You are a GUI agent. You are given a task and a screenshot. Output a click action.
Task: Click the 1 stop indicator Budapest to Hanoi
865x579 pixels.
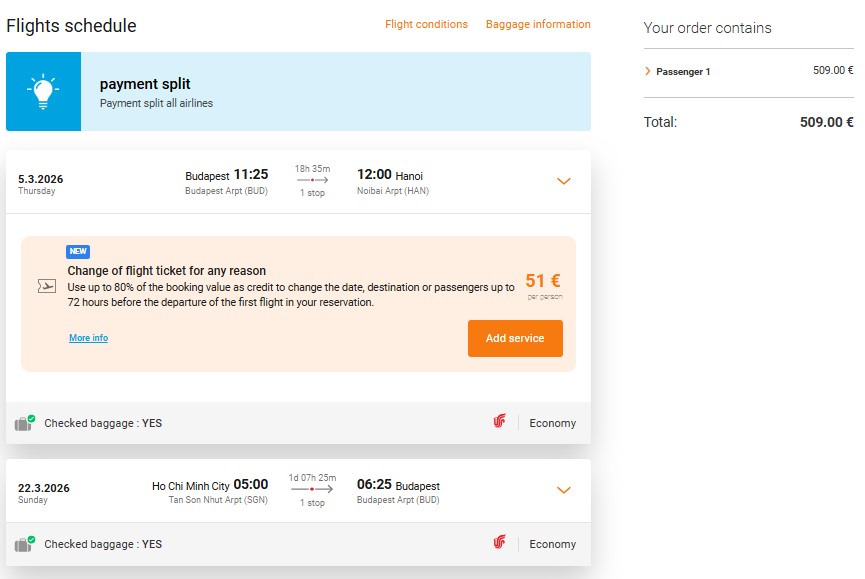[312, 192]
